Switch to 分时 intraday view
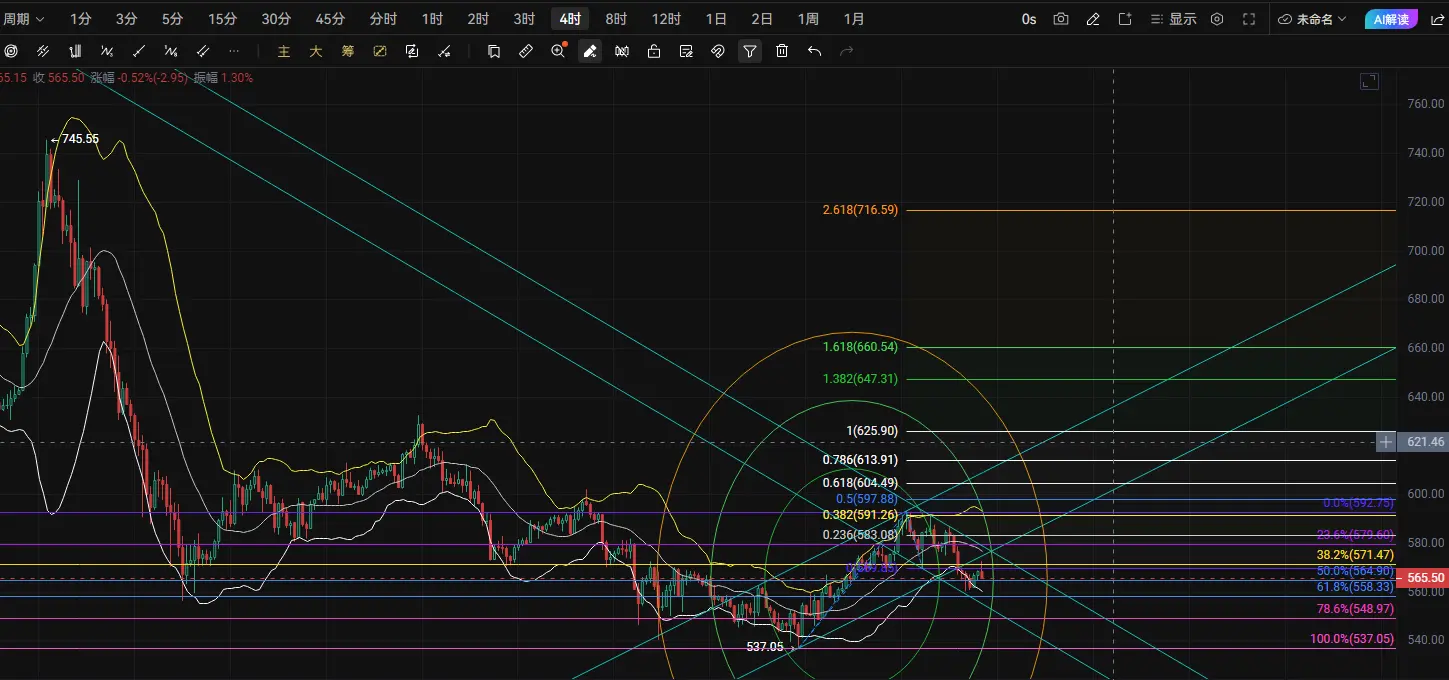This screenshot has width=1449, height=680. click(x=383, y=19)
